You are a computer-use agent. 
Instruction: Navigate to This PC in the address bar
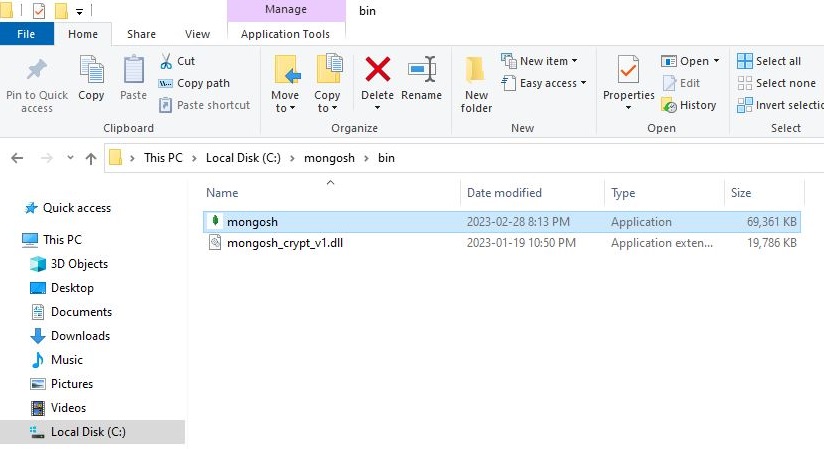click(x=163, y=158)
